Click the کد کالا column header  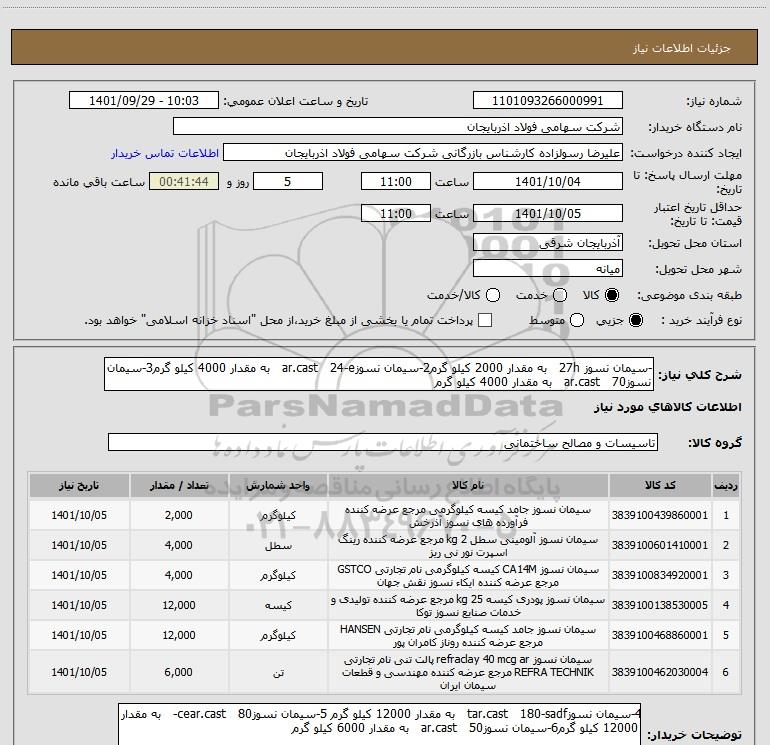[x=660, y=485]
